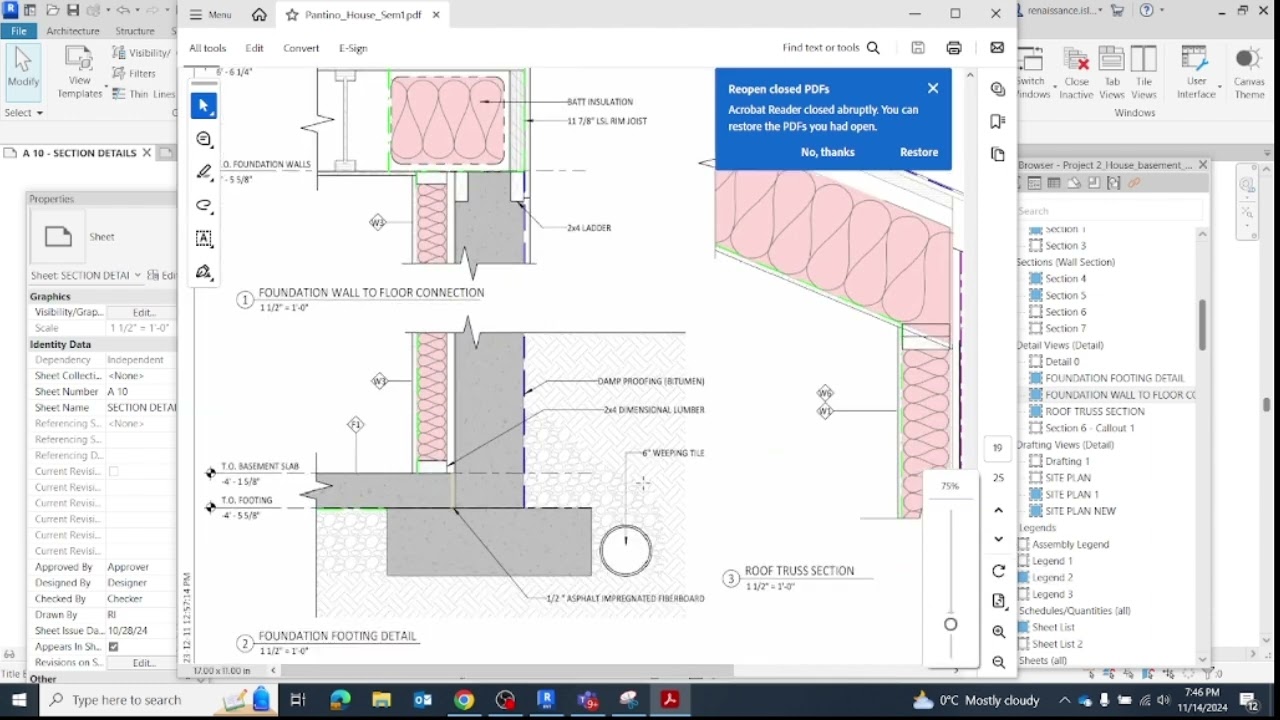This screenshot has width=1280, height=720.
Task: Dismiss the Reopen closed PDFs notification
Action: tap(933, 88)
